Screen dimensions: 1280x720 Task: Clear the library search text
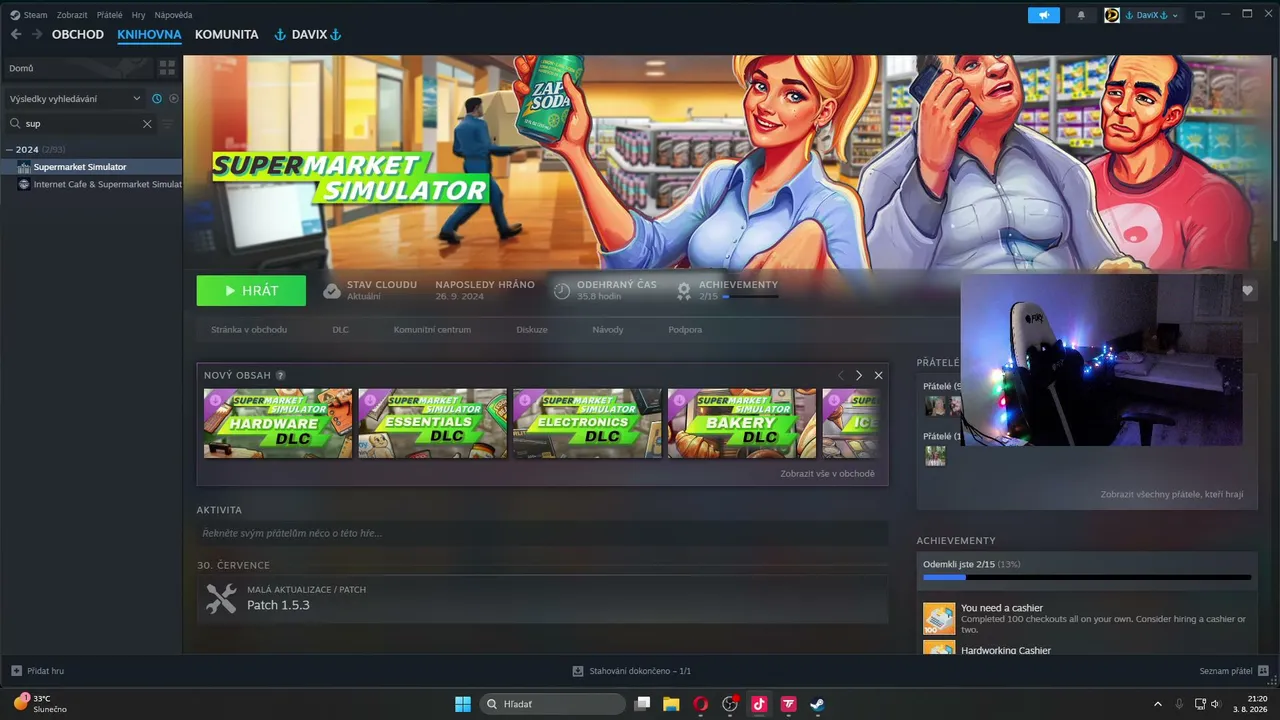point(147,124)
